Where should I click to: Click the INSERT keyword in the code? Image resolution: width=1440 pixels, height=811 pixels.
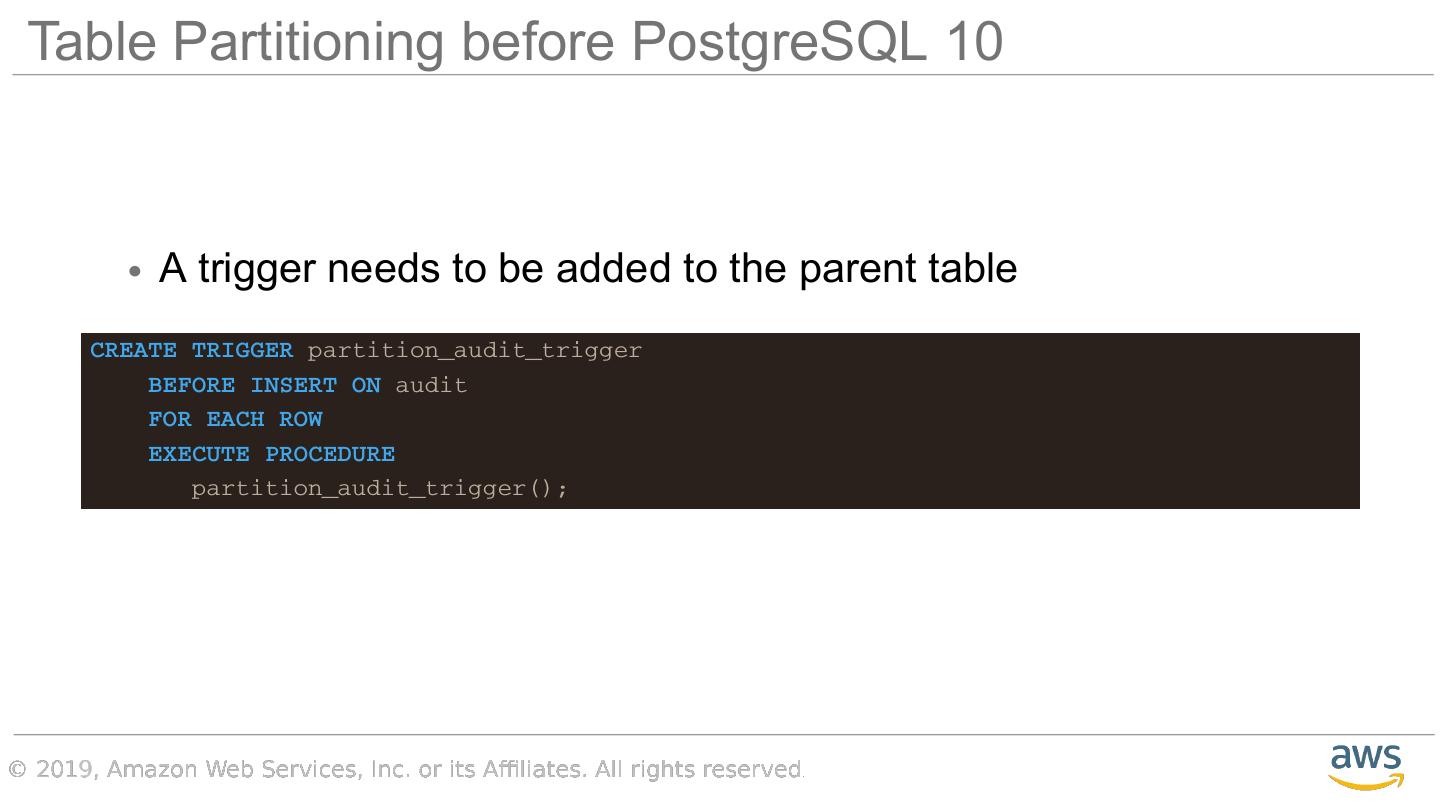[x=293, y=386]
